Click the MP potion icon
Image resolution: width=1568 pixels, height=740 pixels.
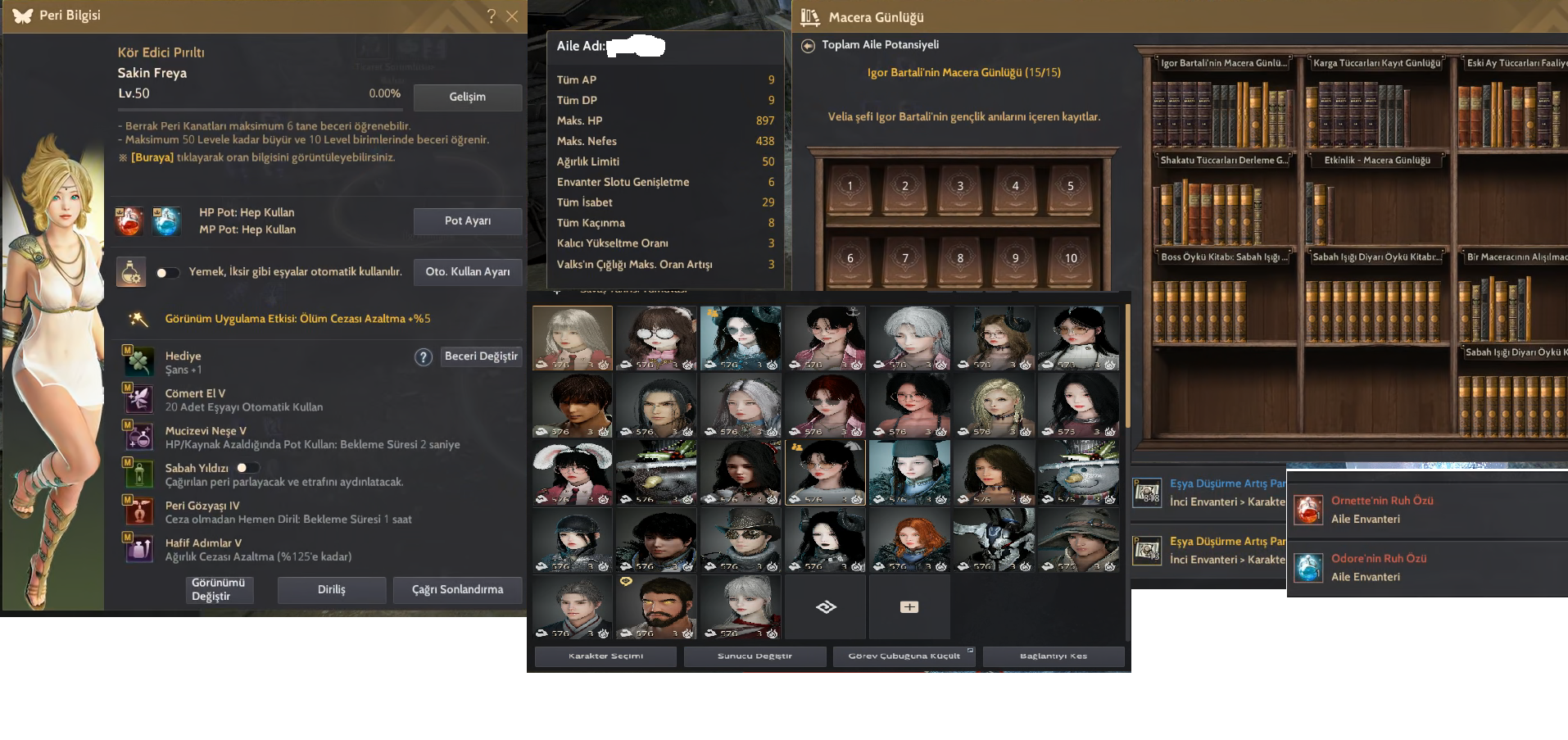coord(166,221)
